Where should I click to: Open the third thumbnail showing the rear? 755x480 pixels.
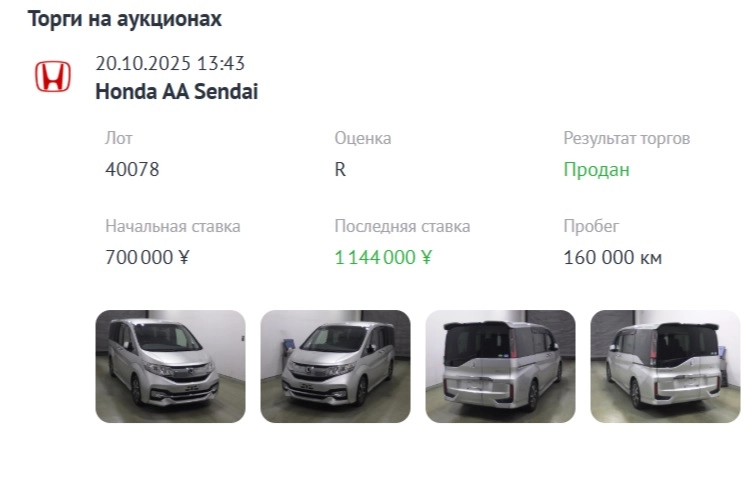(x=500, y=366)
